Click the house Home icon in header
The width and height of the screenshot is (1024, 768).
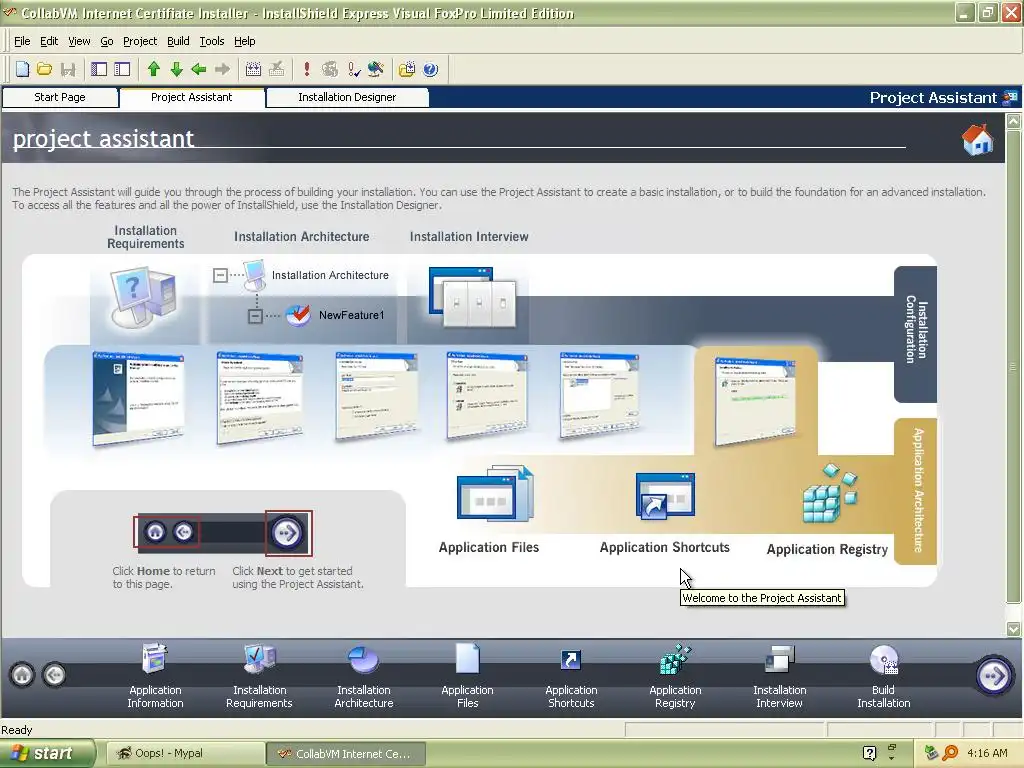point(978,139)
